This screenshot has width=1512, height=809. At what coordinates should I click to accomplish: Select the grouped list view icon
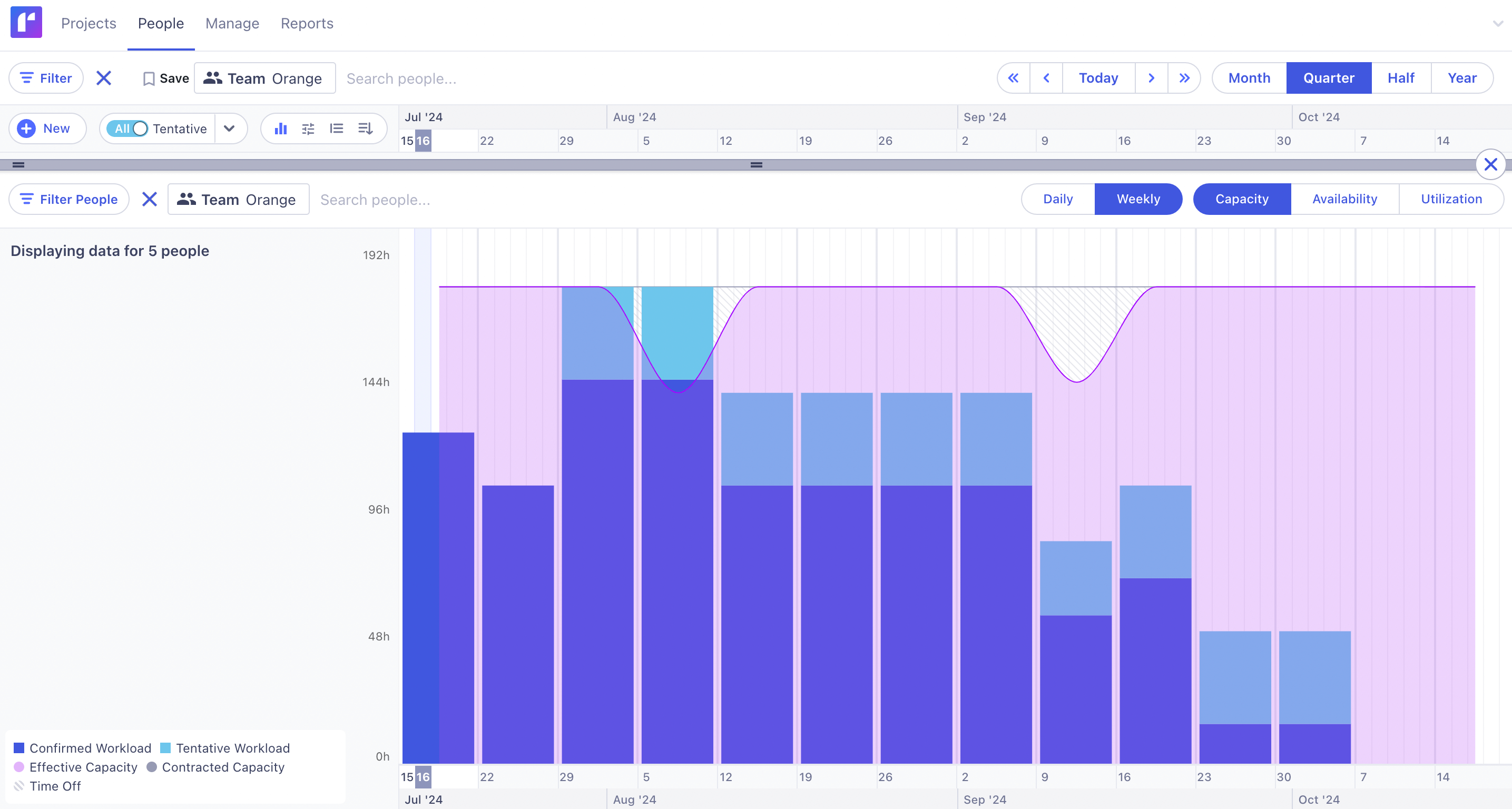tap(336, 129)
